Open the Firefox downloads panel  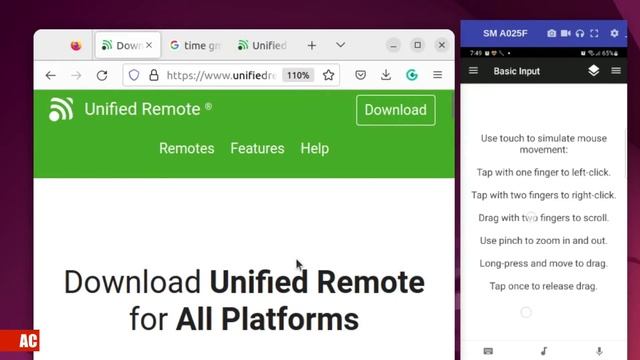click(x=386, y=75)
